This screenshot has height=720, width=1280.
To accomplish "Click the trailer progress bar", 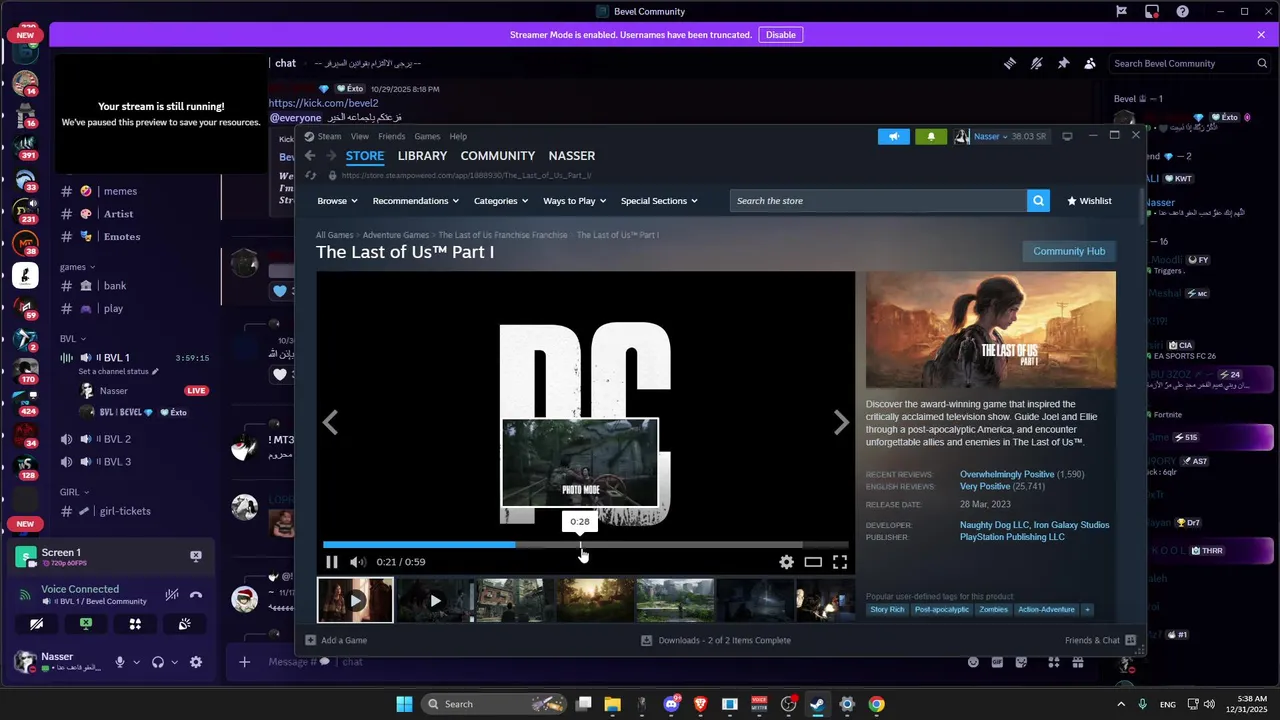I will coord(586,545).
